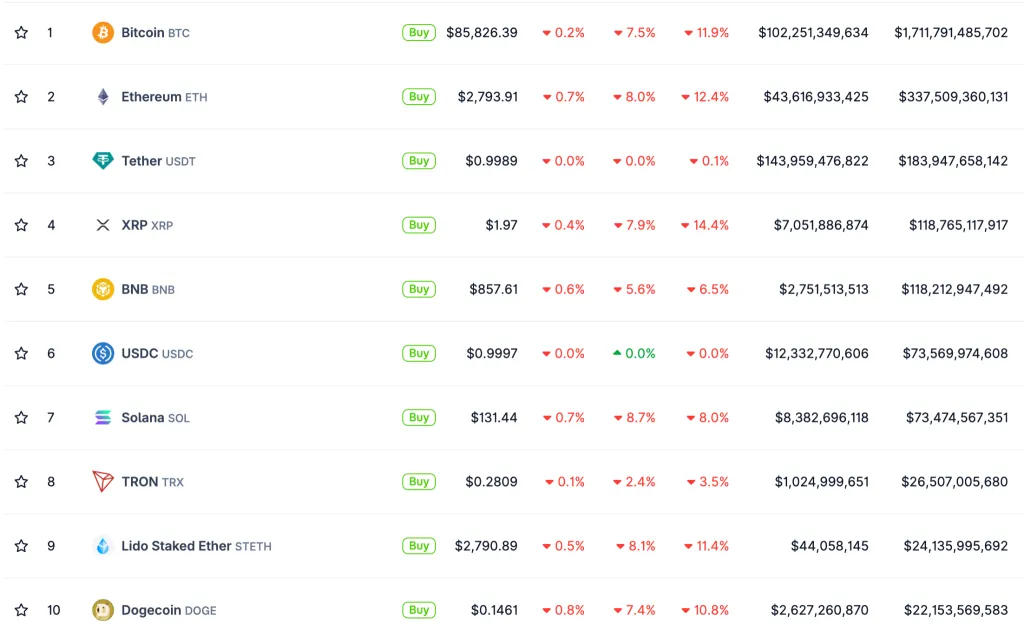Screen dimensions: 1024x639
Task: Click the Buy button for TRON
Action: [419, 482]
